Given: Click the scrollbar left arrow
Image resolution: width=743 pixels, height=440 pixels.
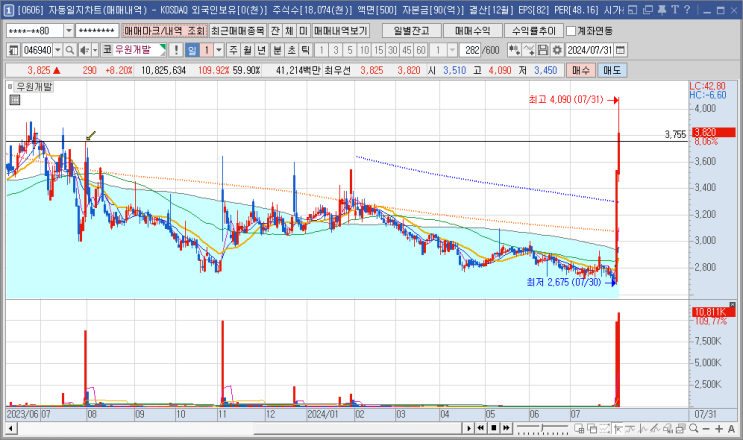Looking at the screenshot, I should click(11, 429).
